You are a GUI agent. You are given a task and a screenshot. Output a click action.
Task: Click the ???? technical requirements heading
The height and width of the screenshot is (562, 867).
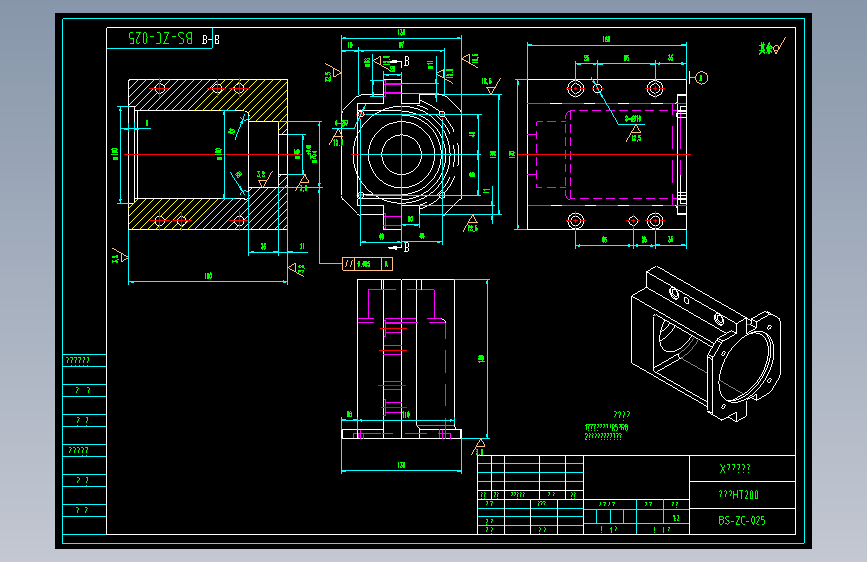click(621, 414)
